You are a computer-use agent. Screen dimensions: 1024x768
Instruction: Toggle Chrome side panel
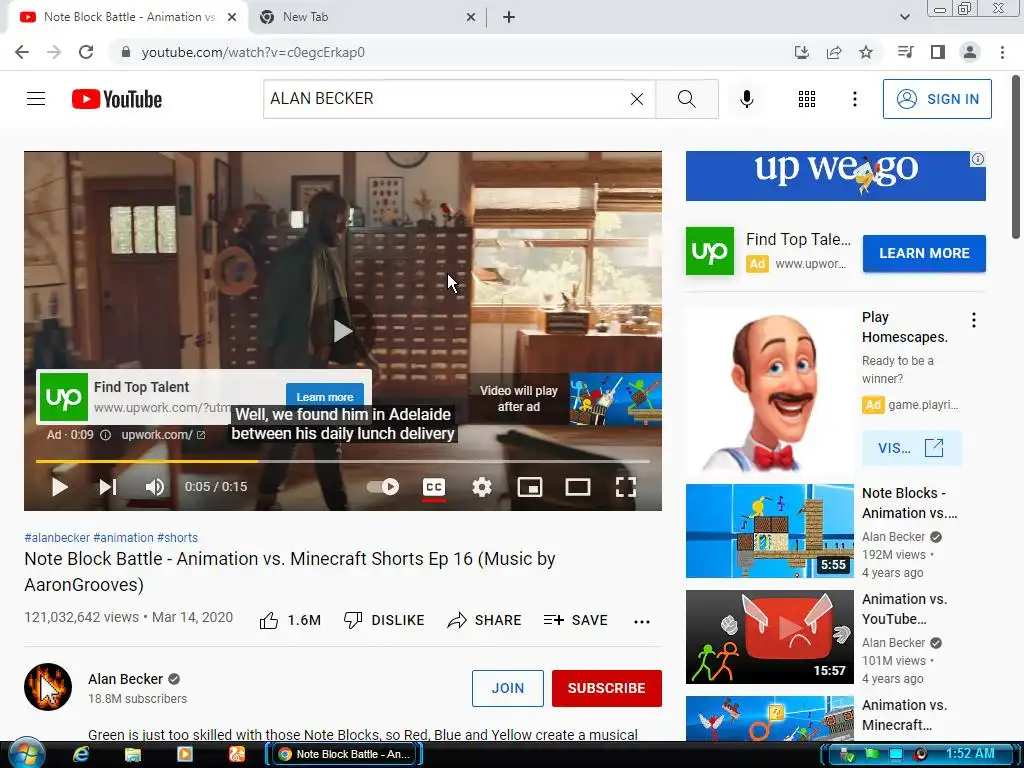[938, 52]
